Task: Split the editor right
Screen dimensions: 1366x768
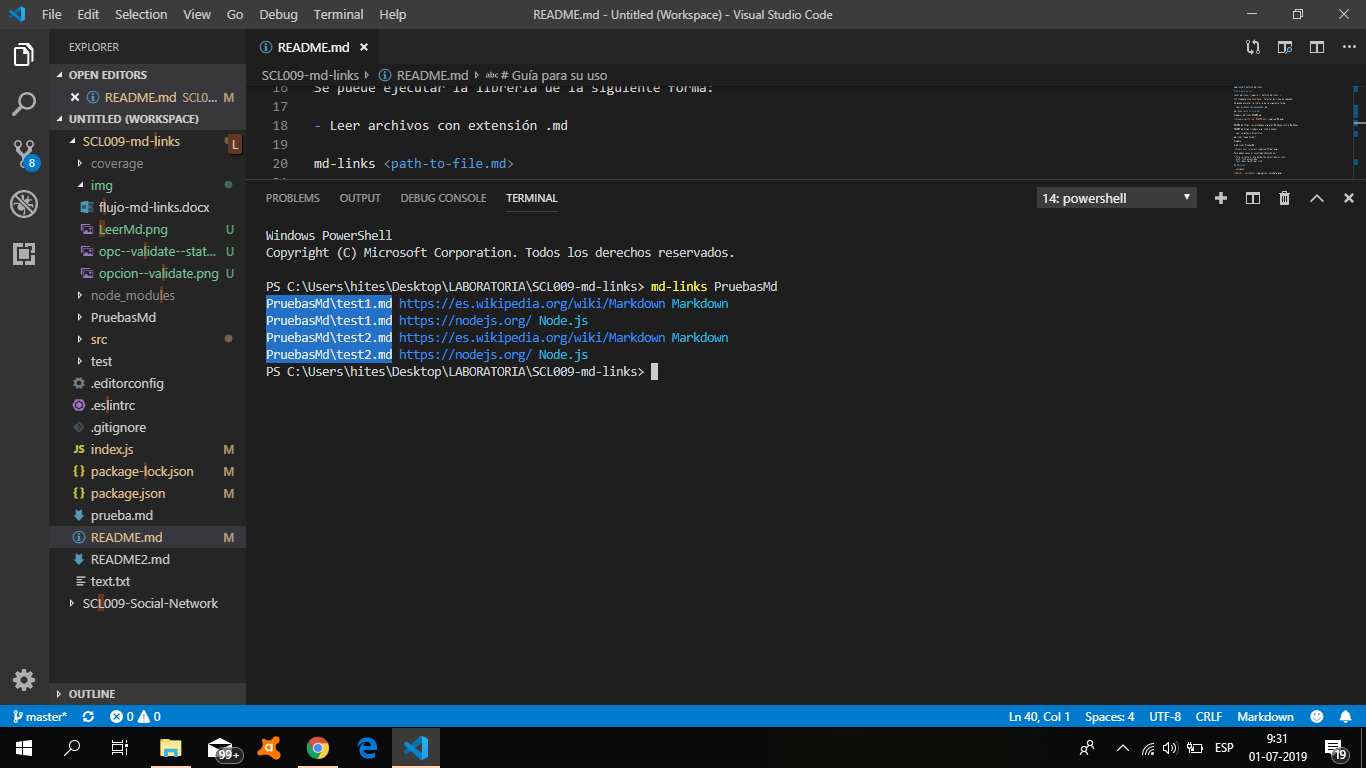Action: [1317, 47]
